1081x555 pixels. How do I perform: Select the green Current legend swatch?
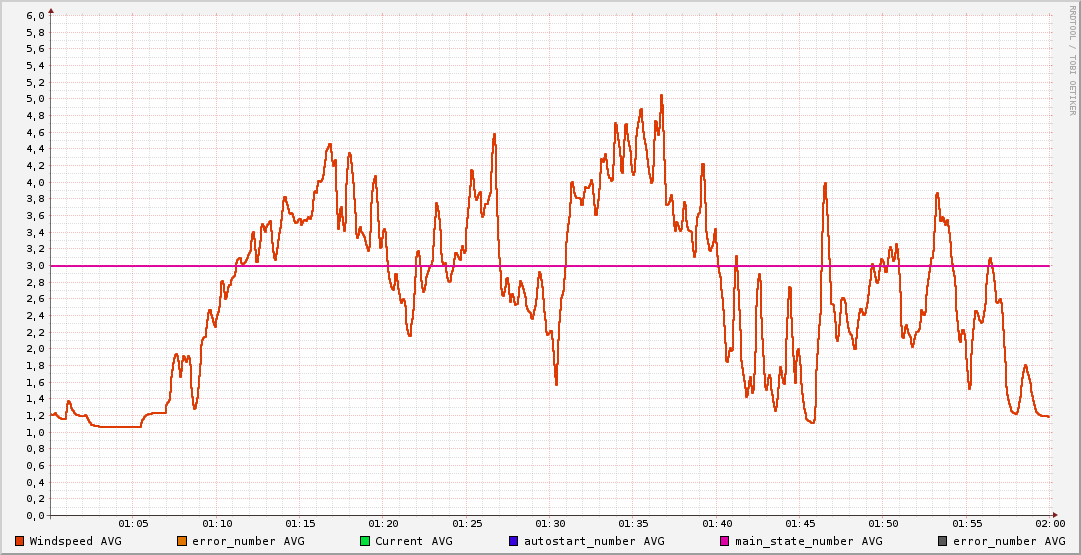(365, 541)
